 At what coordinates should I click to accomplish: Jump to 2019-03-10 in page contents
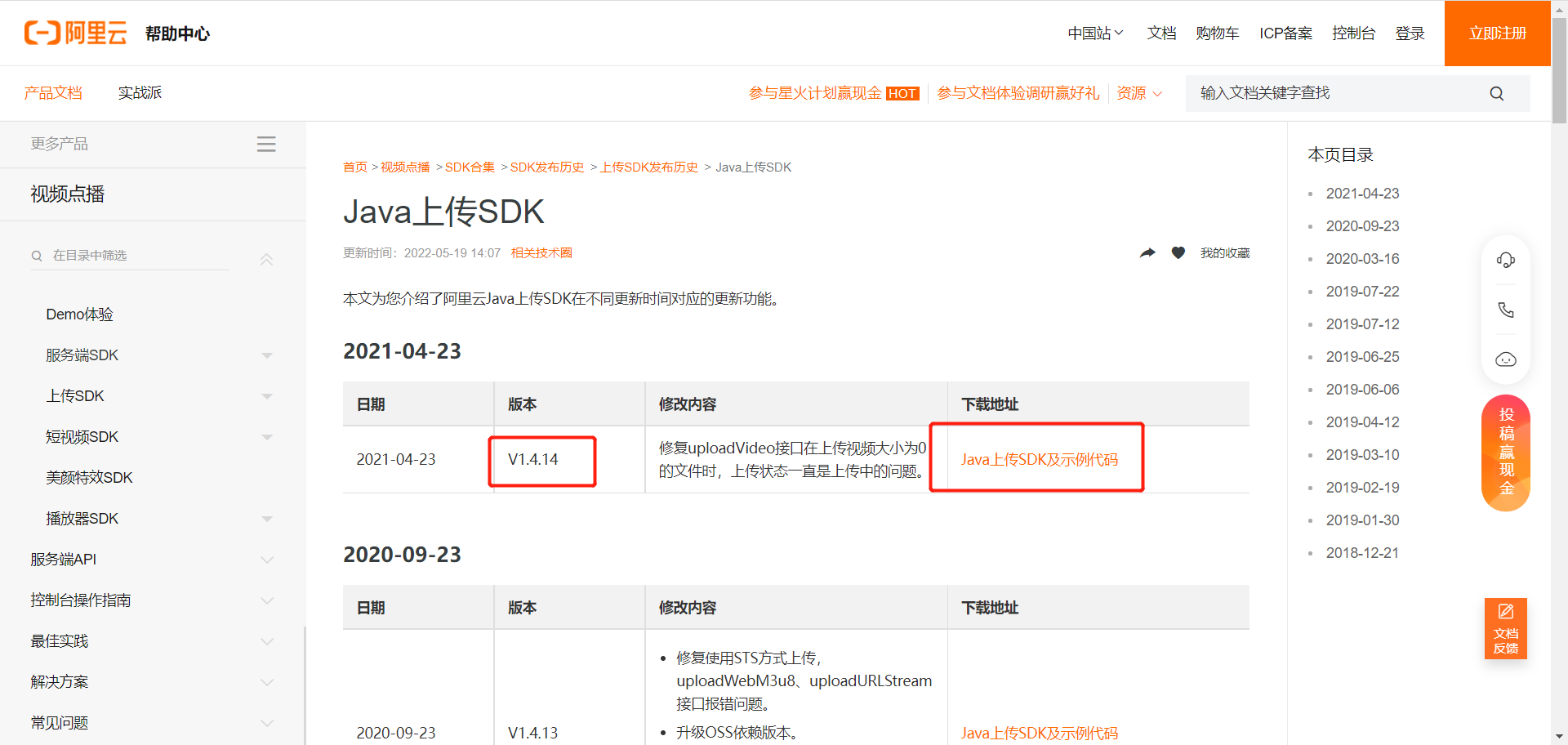click(x=1362, y=455)
